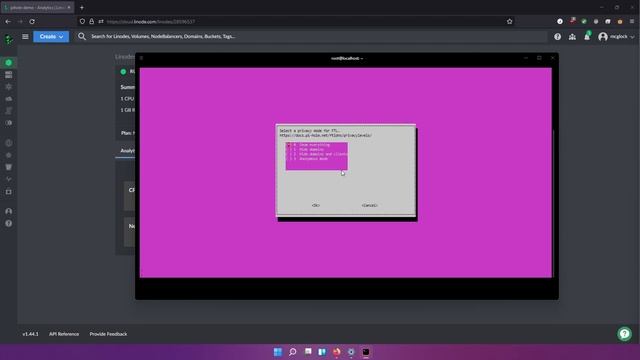Open Object Storage bucket icon in sidebar
The width and height of the screenshot is (640, 360).
pos(9,167)
